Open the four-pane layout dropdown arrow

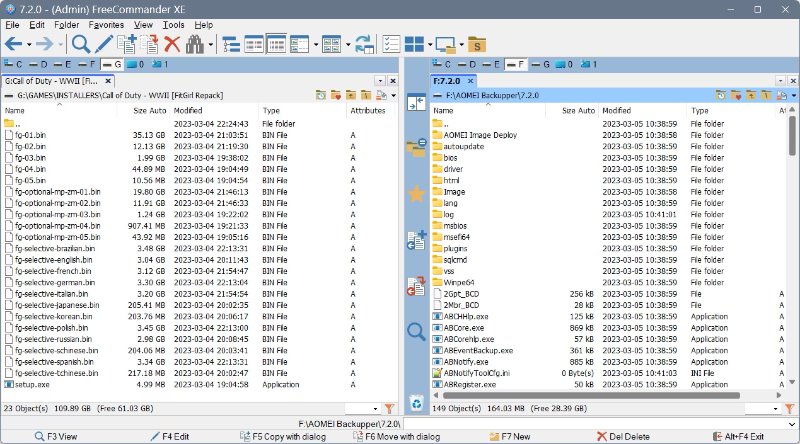pos(430,45)
